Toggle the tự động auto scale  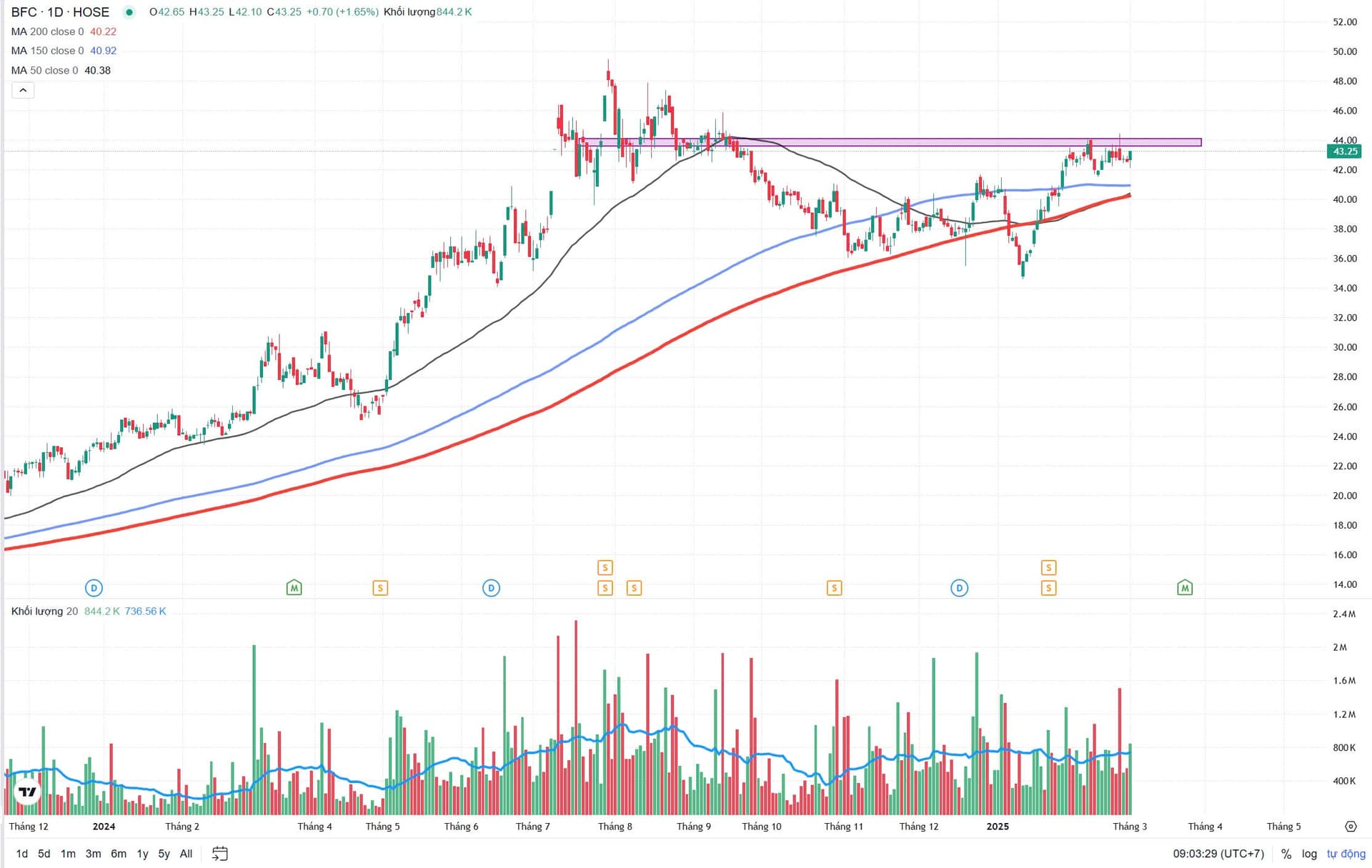pyautogui.click(x=1346, y=854)
